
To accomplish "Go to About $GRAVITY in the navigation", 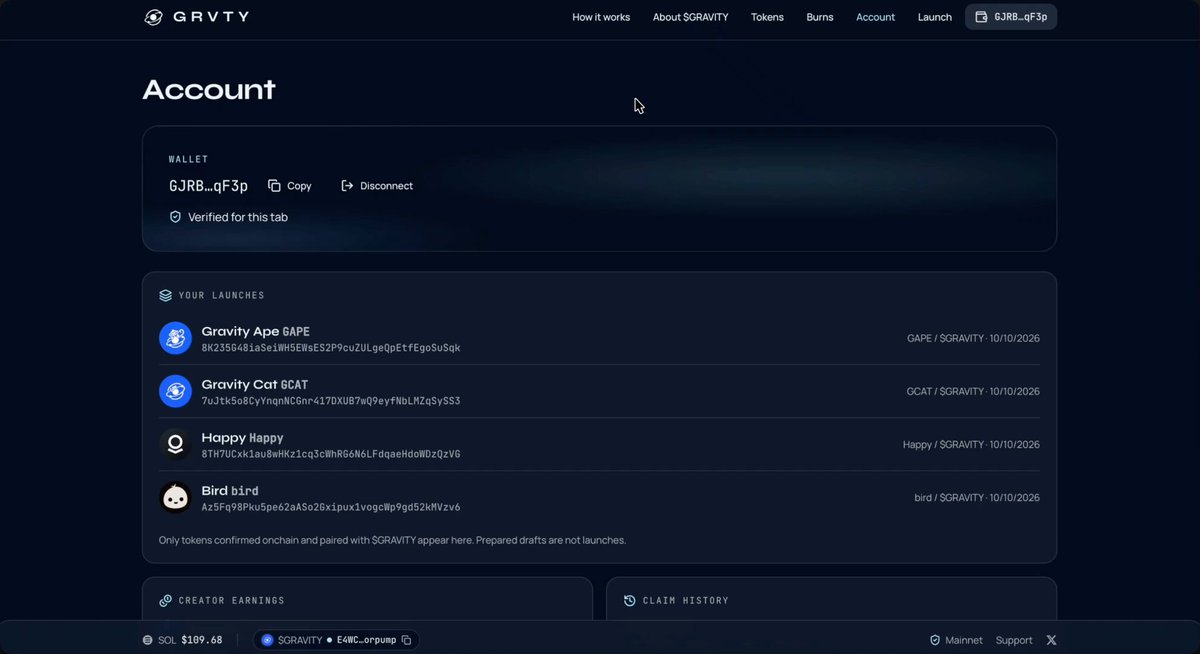I will (690, 17).
